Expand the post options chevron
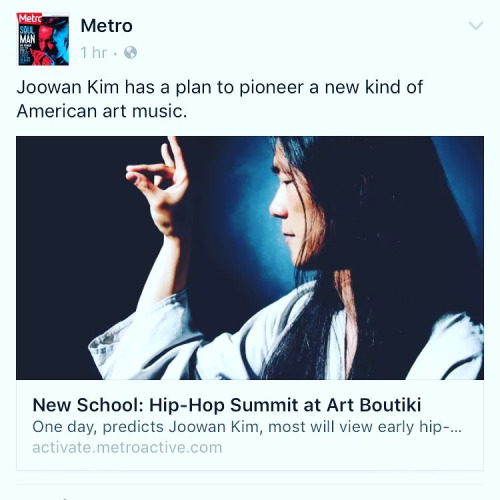Screen dimensions: 500x500 coord(476,26)
